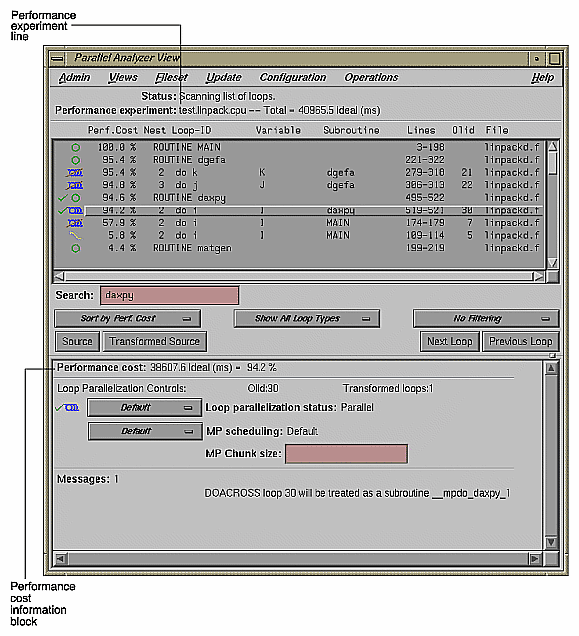The image size is (579, 636).
Task: Select the 57.9 % do i row percentage
Action: pos(119,223)
